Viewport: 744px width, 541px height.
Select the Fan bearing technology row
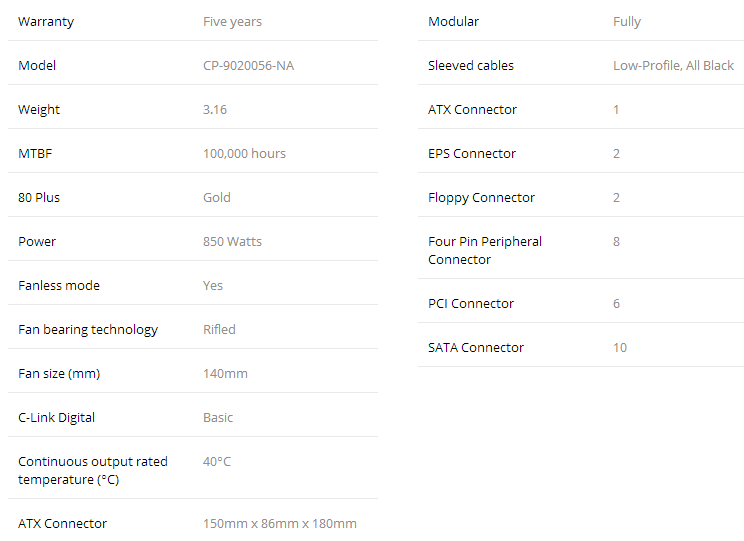tap(193, 330)
